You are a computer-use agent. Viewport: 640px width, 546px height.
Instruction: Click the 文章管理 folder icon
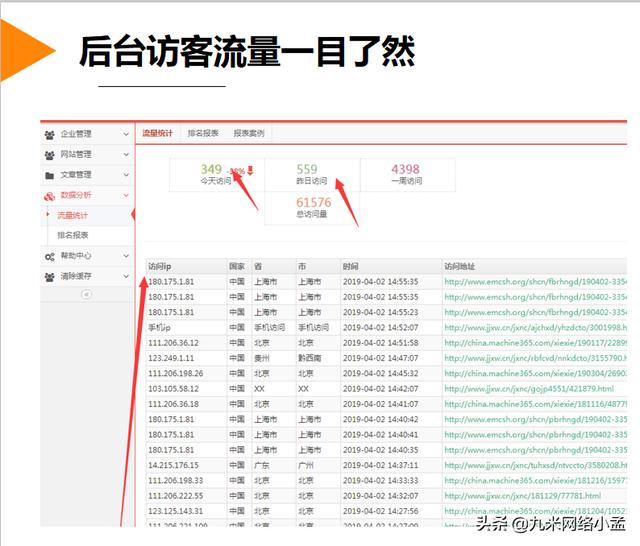pos(49,175)
